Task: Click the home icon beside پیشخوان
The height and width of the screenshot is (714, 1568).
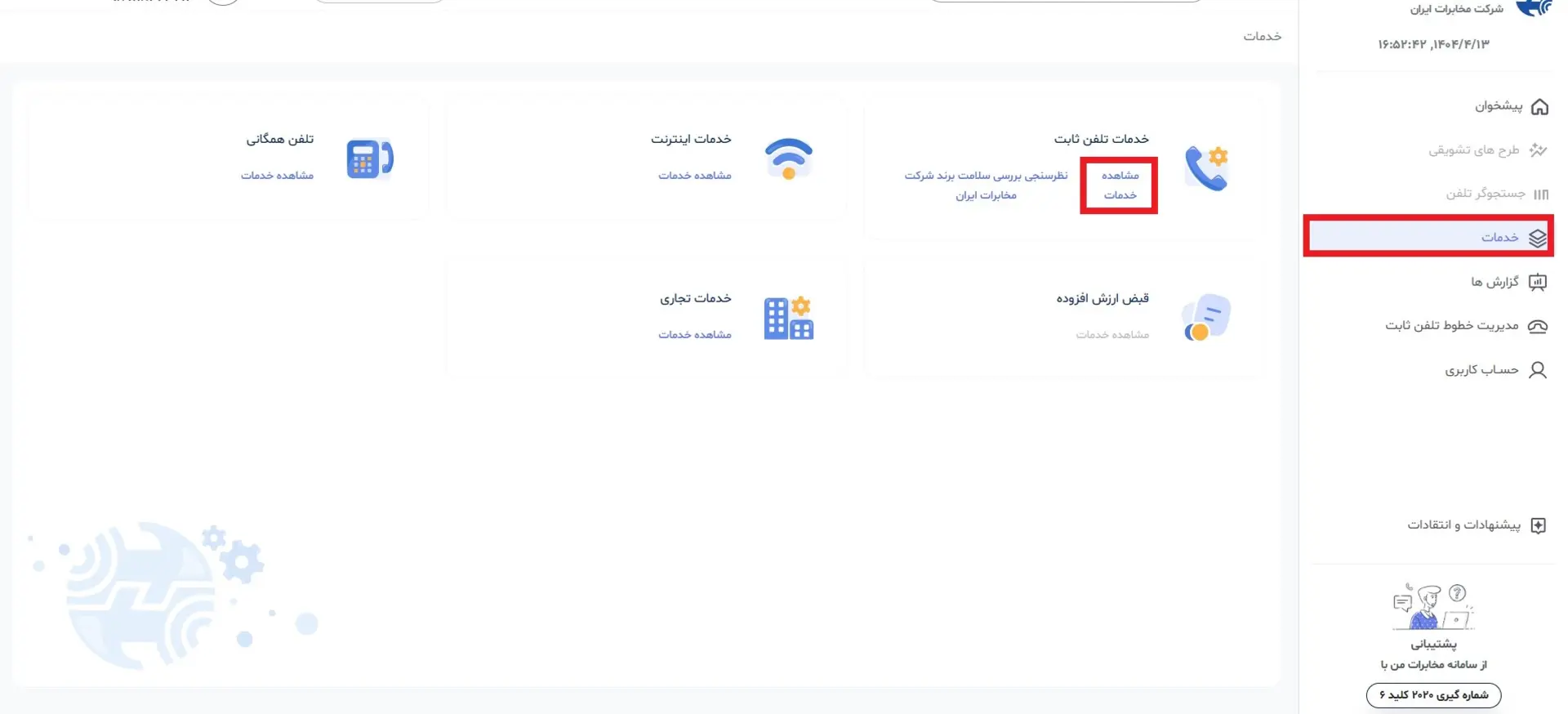Action: pos(1539,106)
